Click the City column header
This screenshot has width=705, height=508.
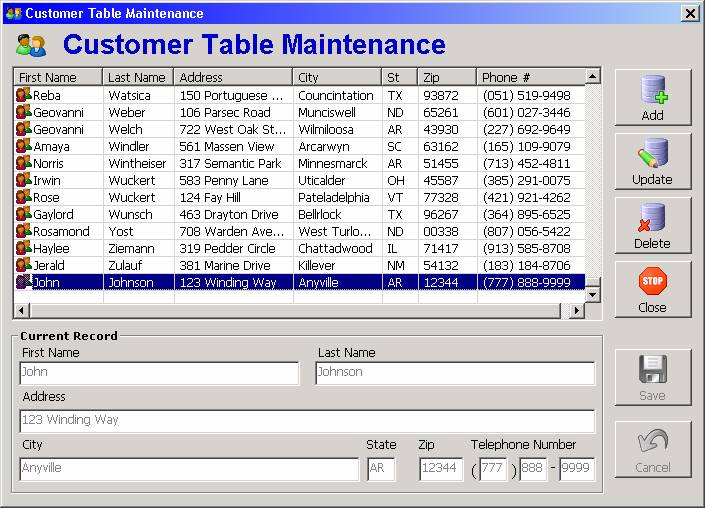(338, 77)
